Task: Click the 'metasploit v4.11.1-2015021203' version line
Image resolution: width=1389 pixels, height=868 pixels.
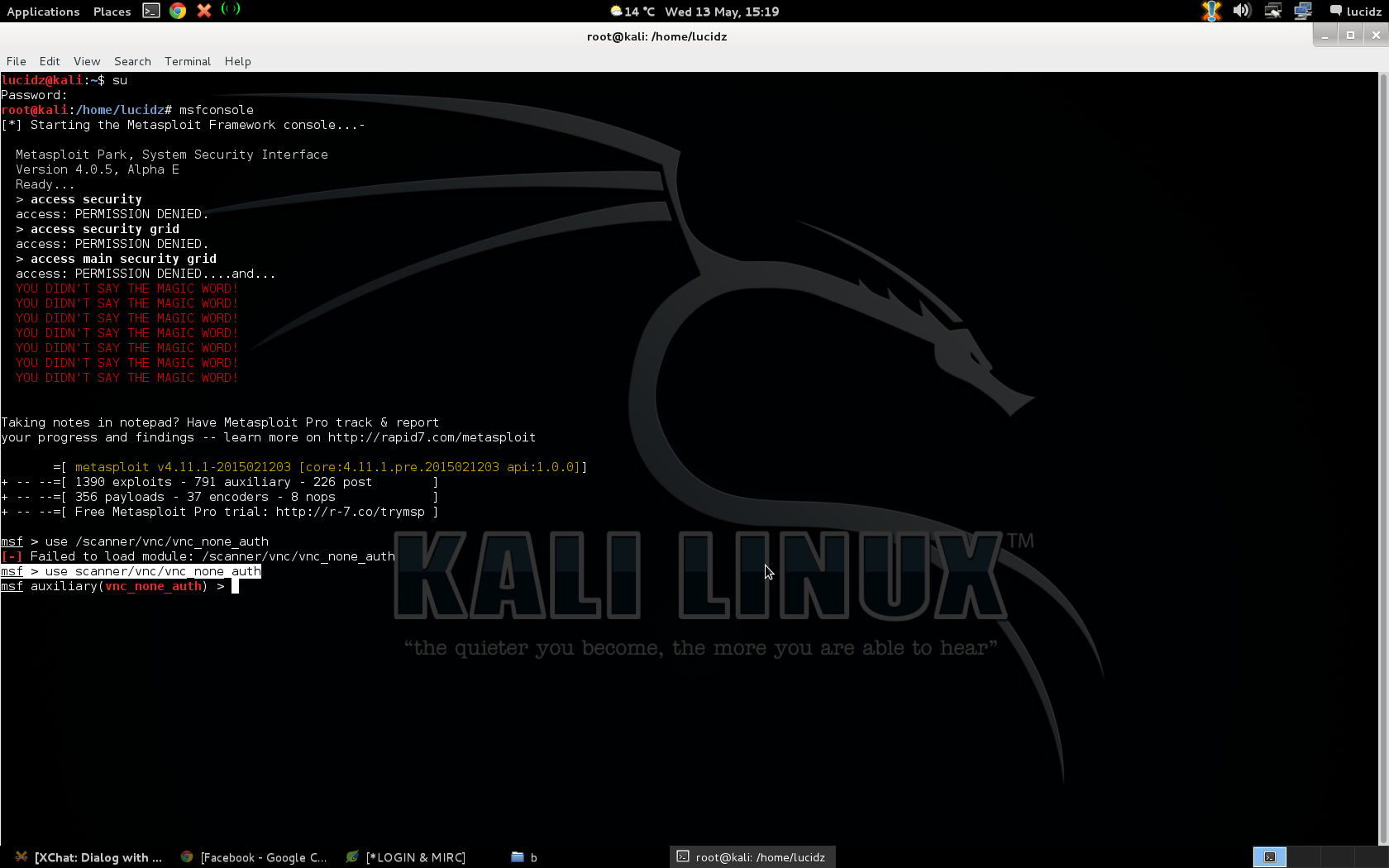Action: click(x=320, y=467)
